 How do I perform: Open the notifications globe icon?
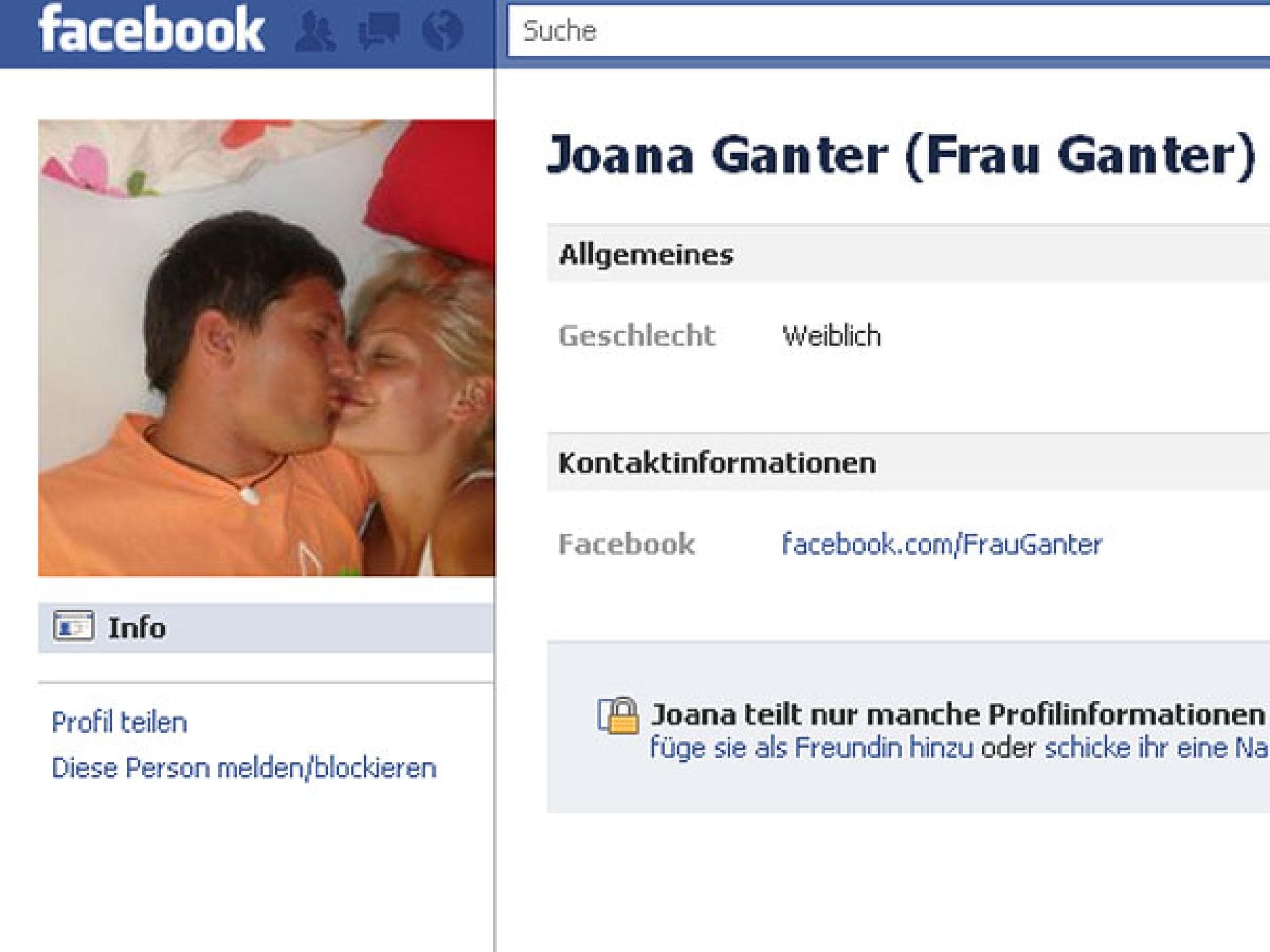coord(442,31)
